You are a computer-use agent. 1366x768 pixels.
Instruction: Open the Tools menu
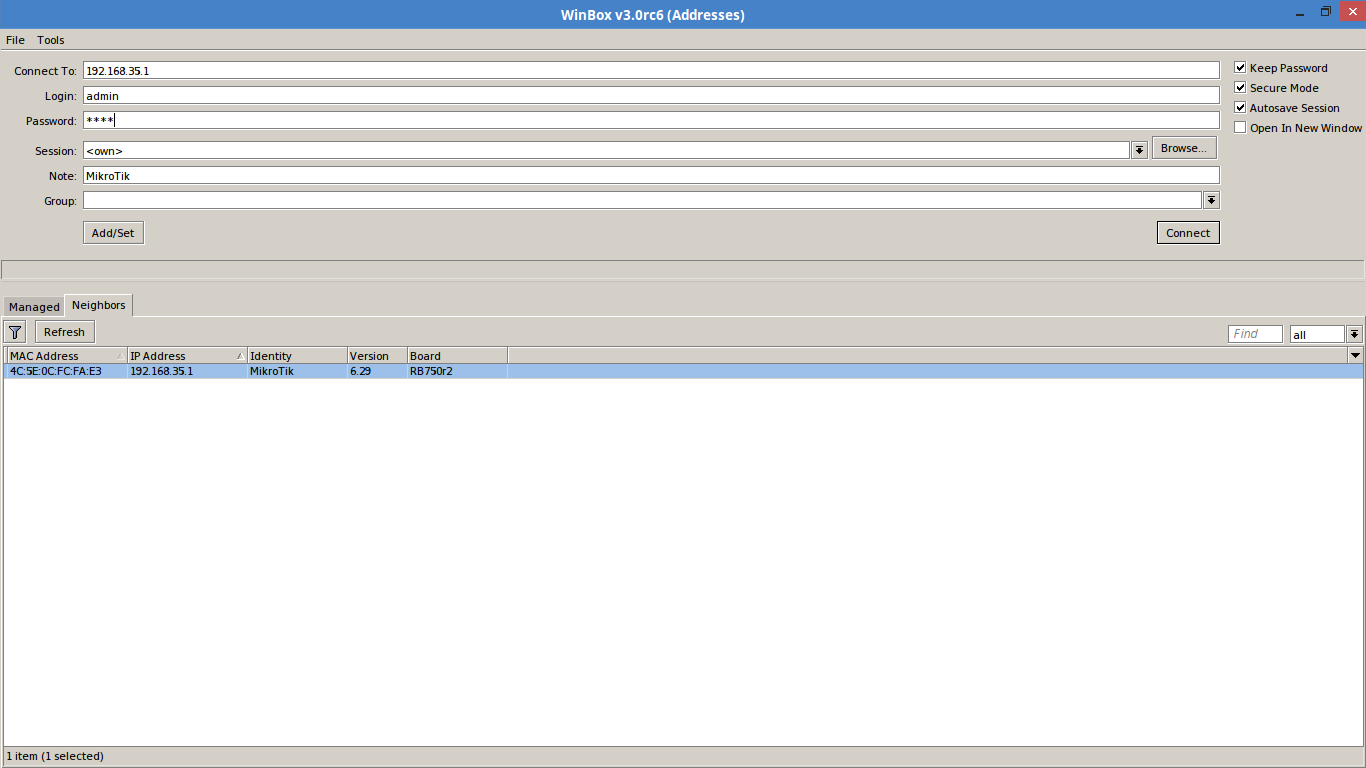(51, 40)
